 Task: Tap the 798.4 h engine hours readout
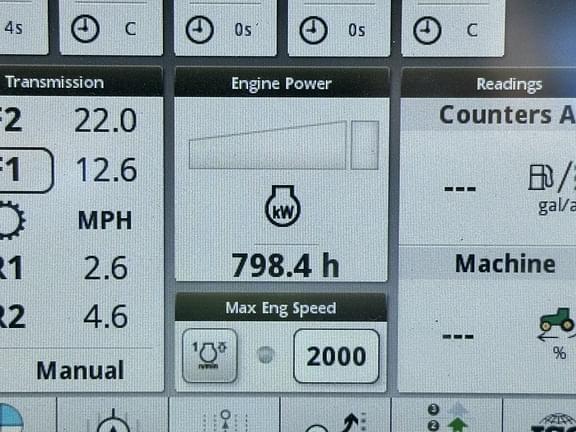[x=285, y=266]
